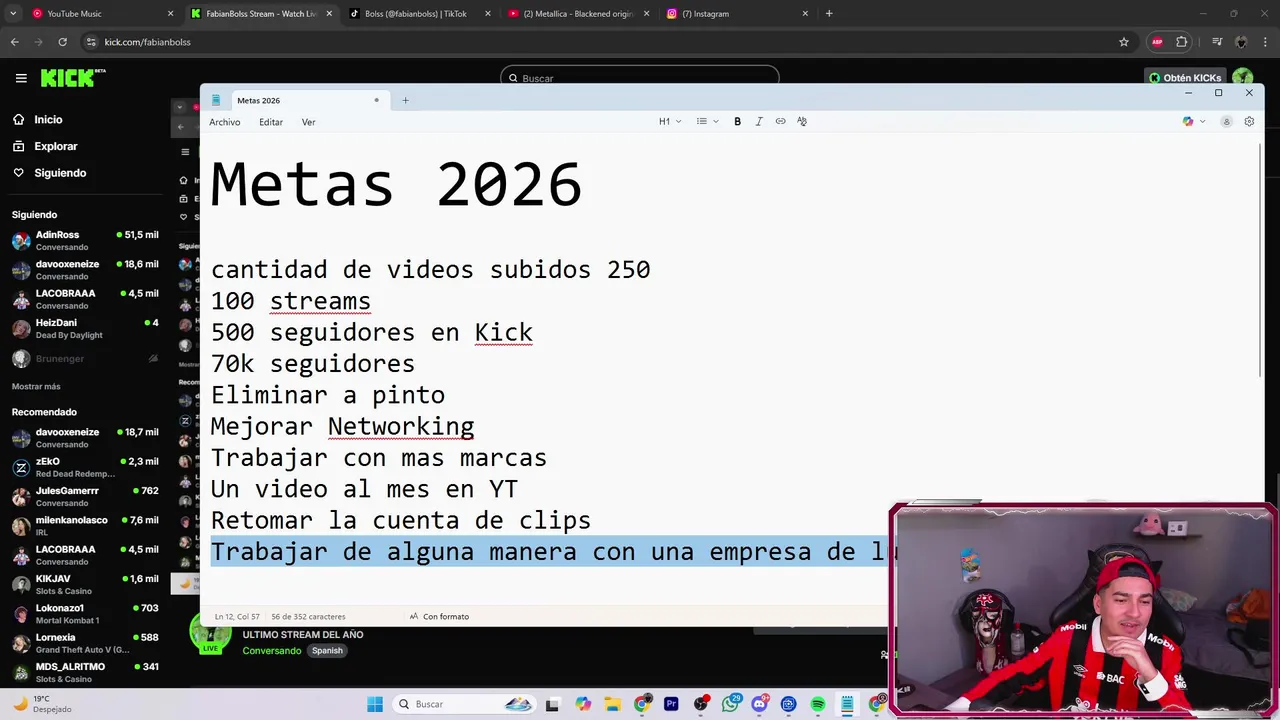Toggle Con formato in the status bar
This screenshot has height=720, width=1280.
[439, 616]
